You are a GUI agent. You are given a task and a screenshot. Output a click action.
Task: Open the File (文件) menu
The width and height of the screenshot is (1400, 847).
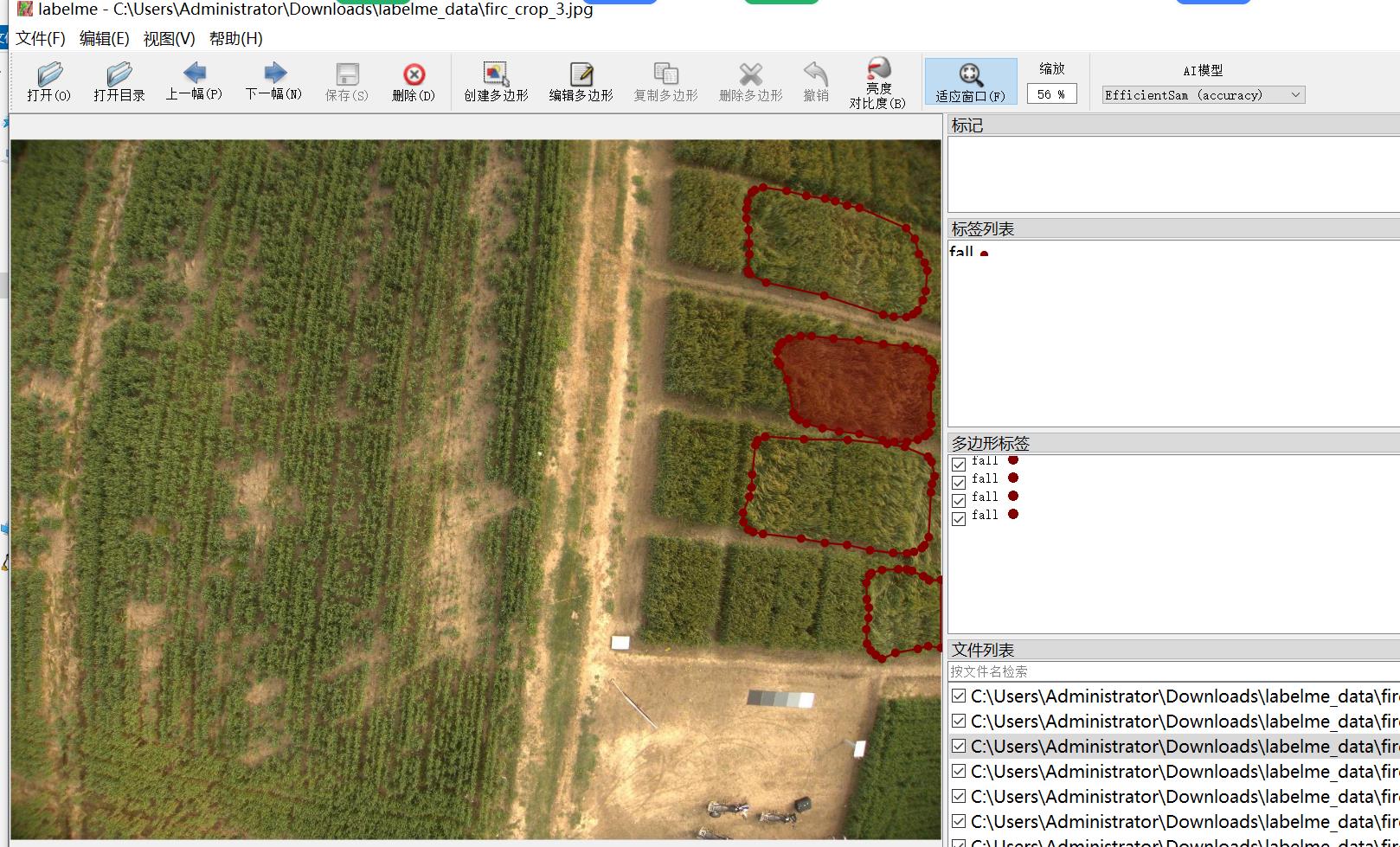click(40, 39)
